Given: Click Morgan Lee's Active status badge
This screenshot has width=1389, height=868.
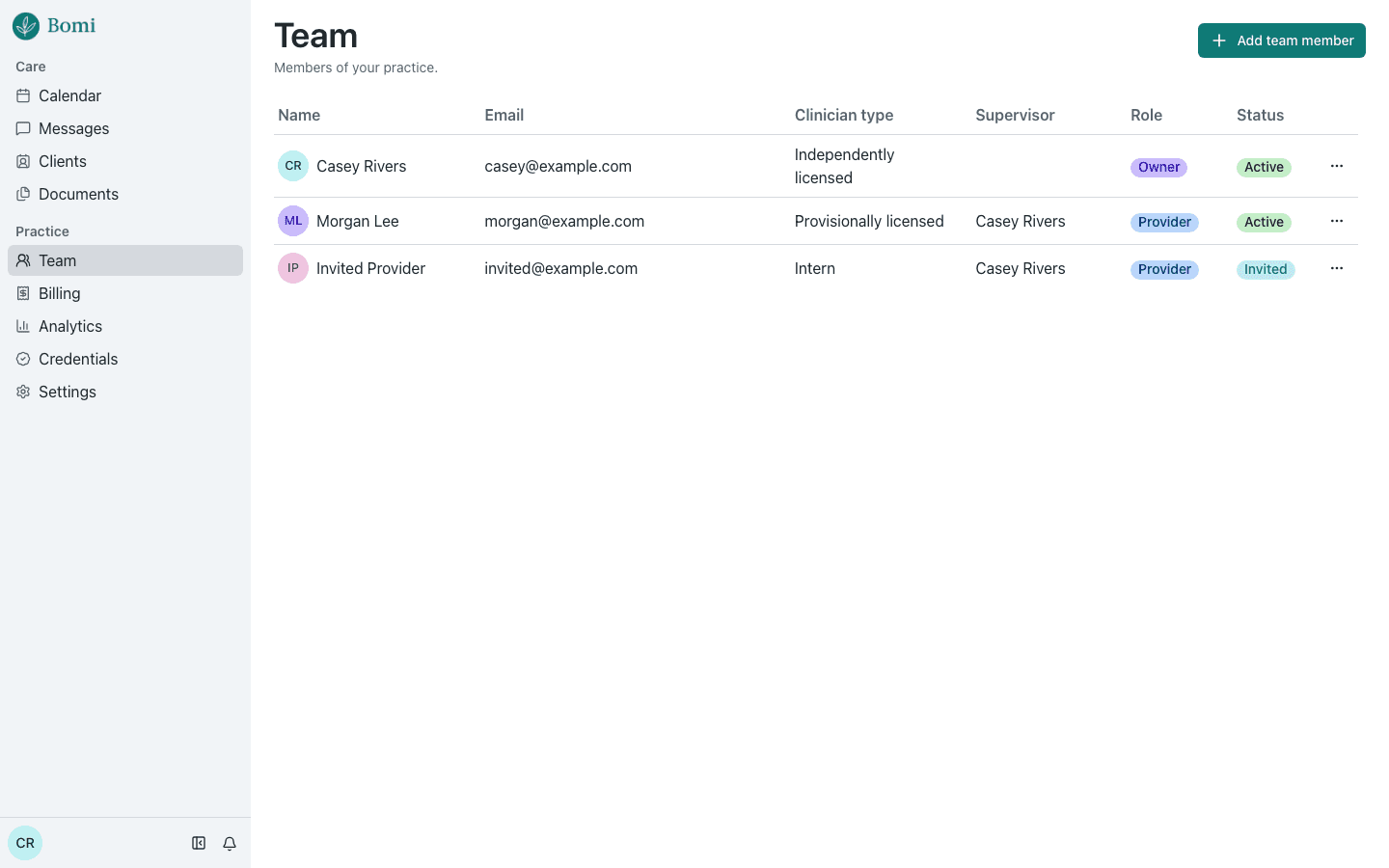Looking at the screenshot, I should pos(1264,222).
